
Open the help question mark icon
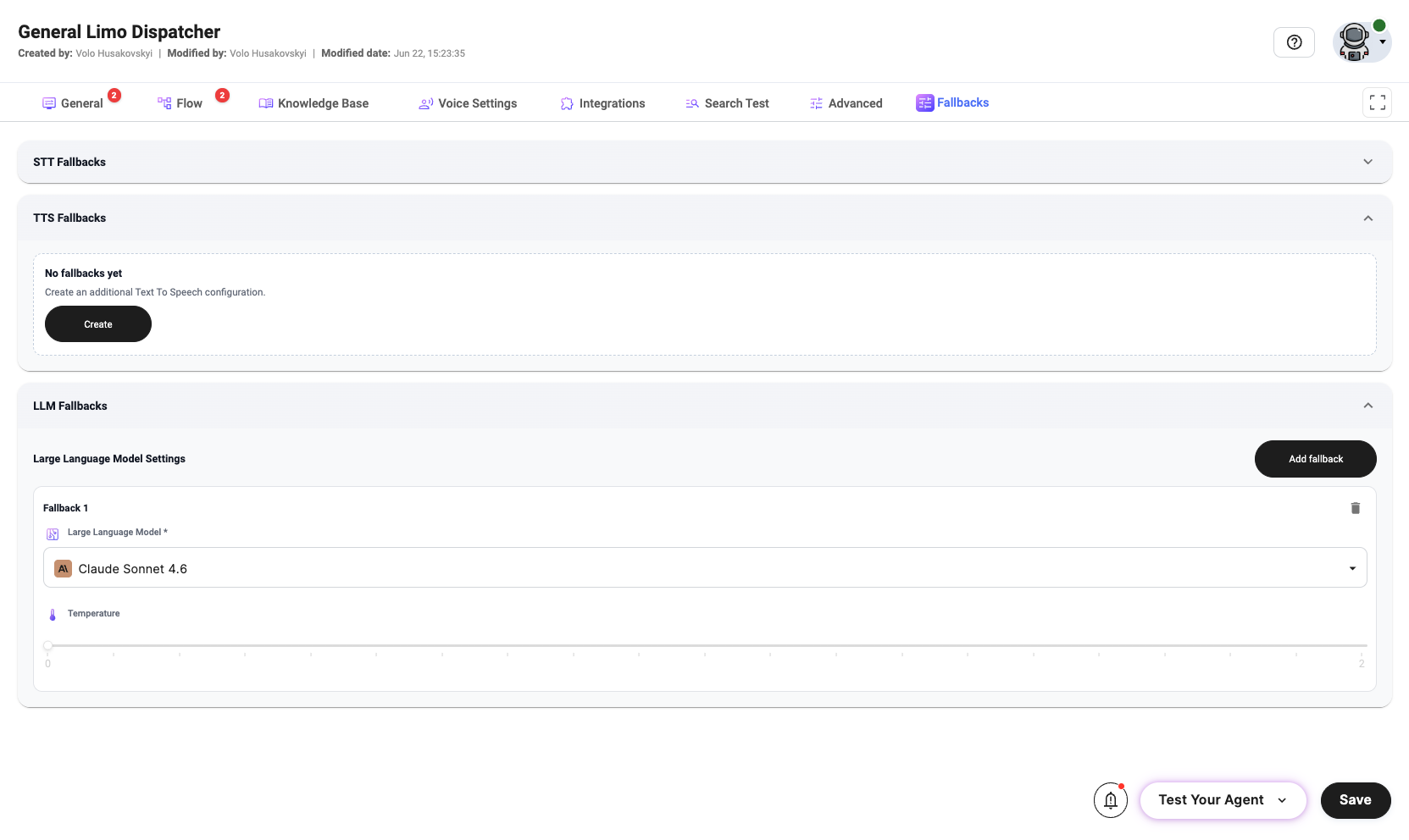pyautogui.click(x=1294, y=42)
